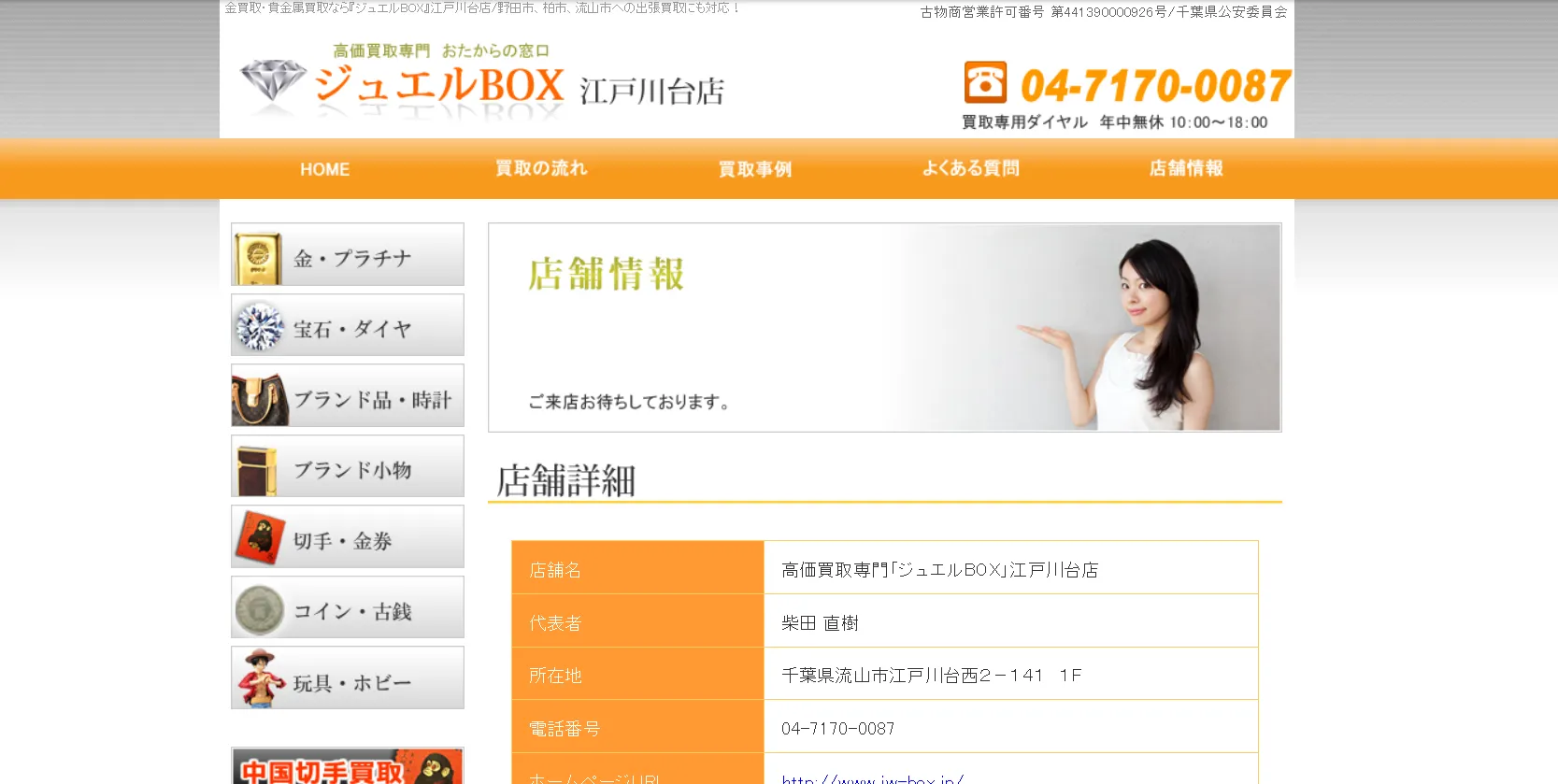The image size is (1558, 784).
Task: Click the old coin icon
Action: [259, 609]
